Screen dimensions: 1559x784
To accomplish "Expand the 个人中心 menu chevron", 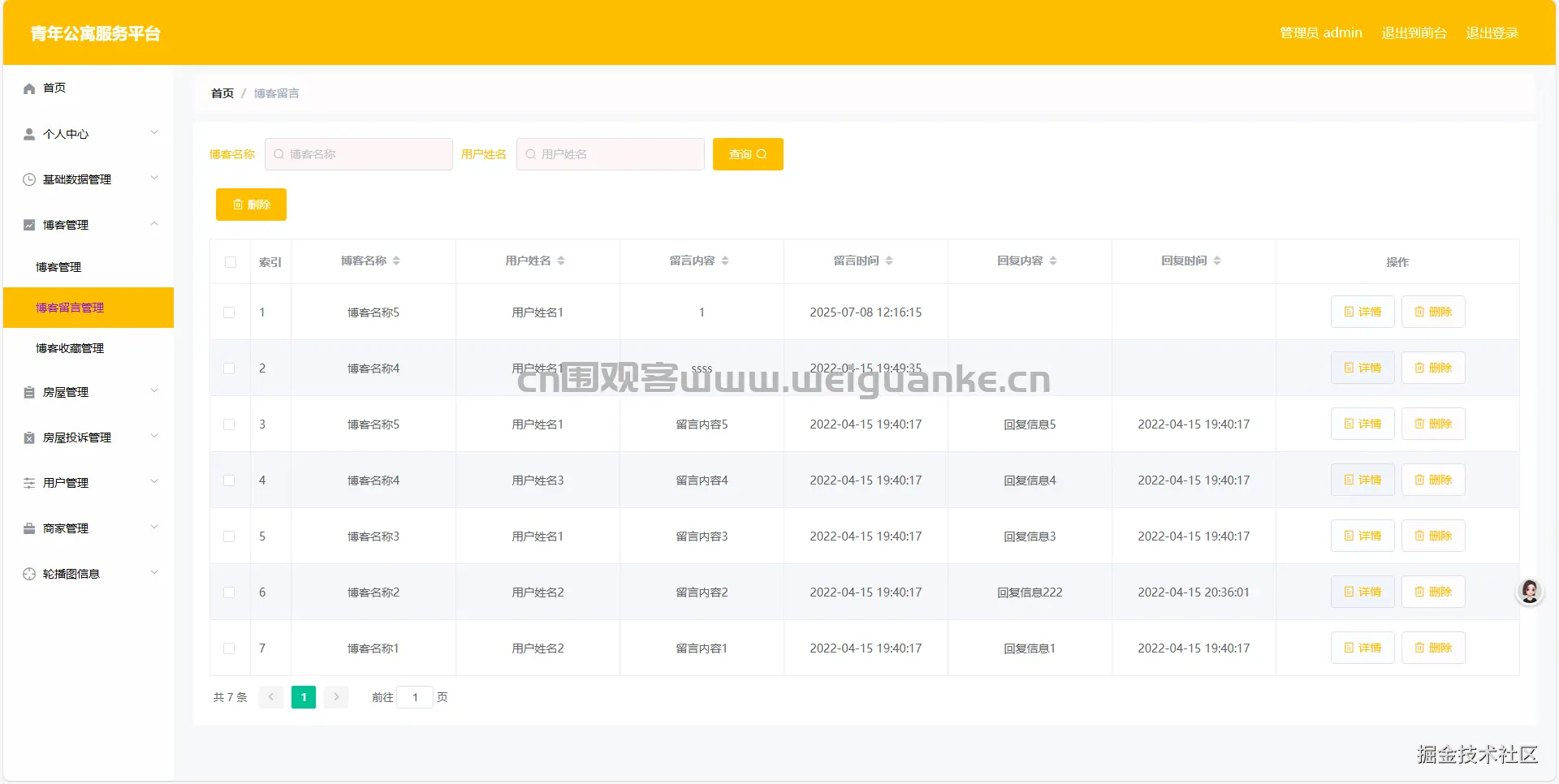I will tap(154, 133).
